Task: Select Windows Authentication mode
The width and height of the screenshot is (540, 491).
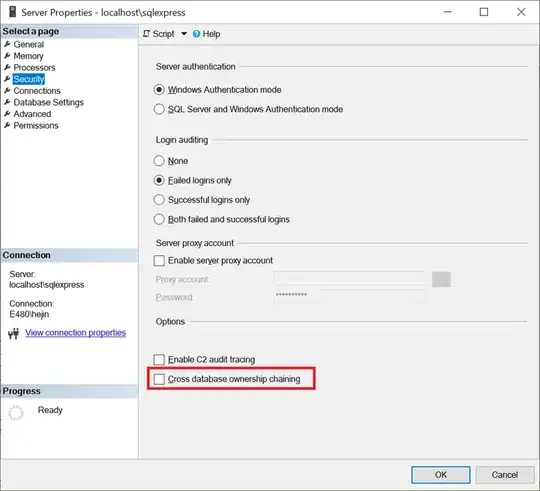Action: [x=159, y=90]
